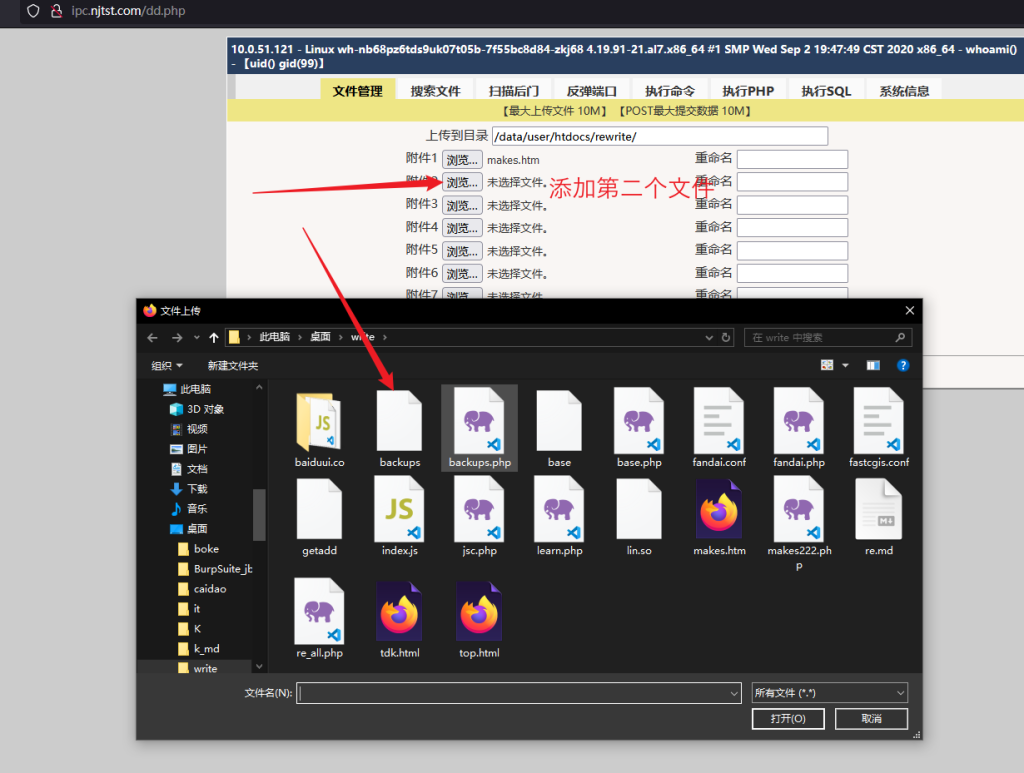Open the 组织 organize dropdown menu

[167, 366]
